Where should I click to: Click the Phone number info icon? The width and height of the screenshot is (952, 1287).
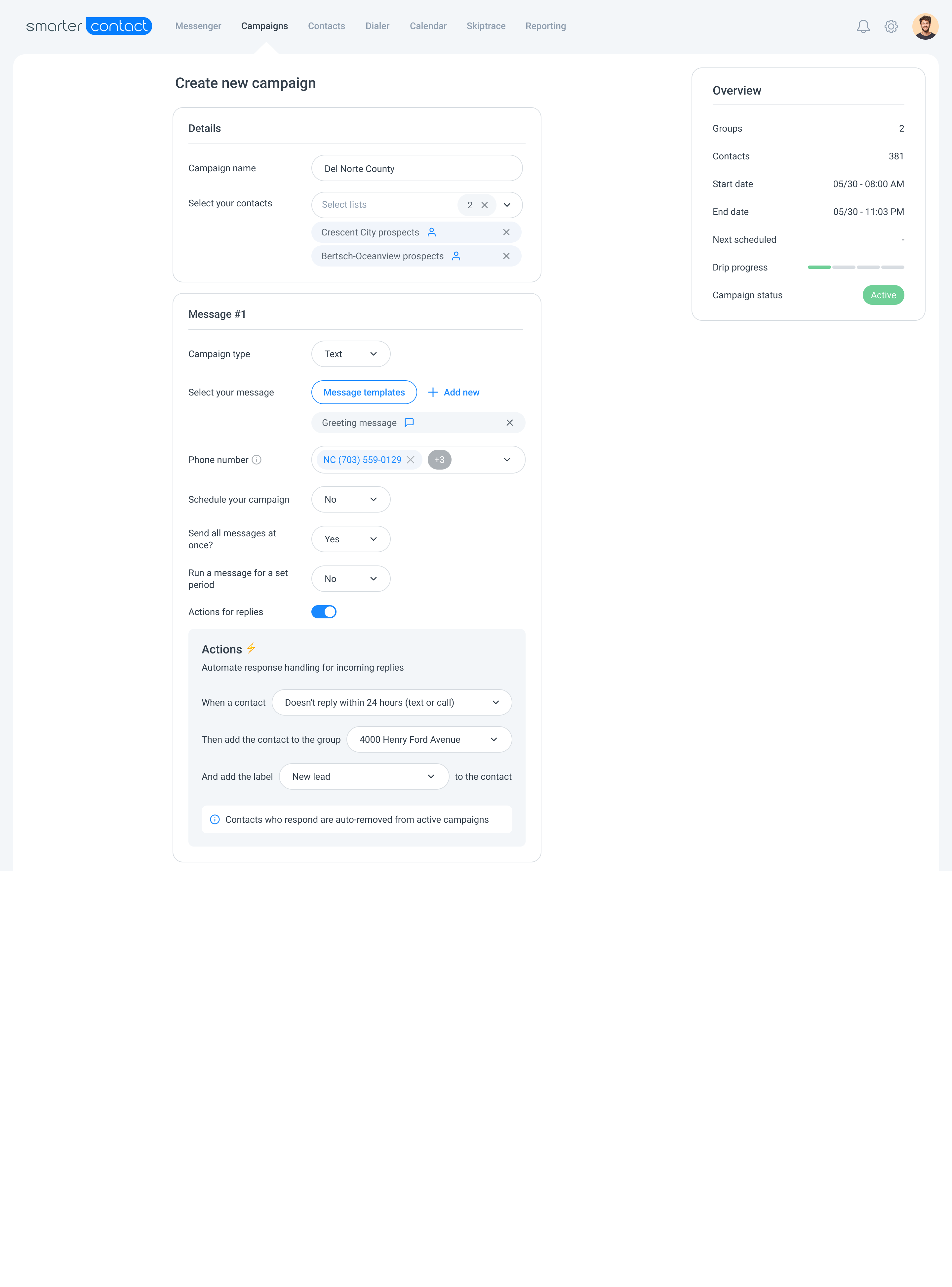(257, 459)
